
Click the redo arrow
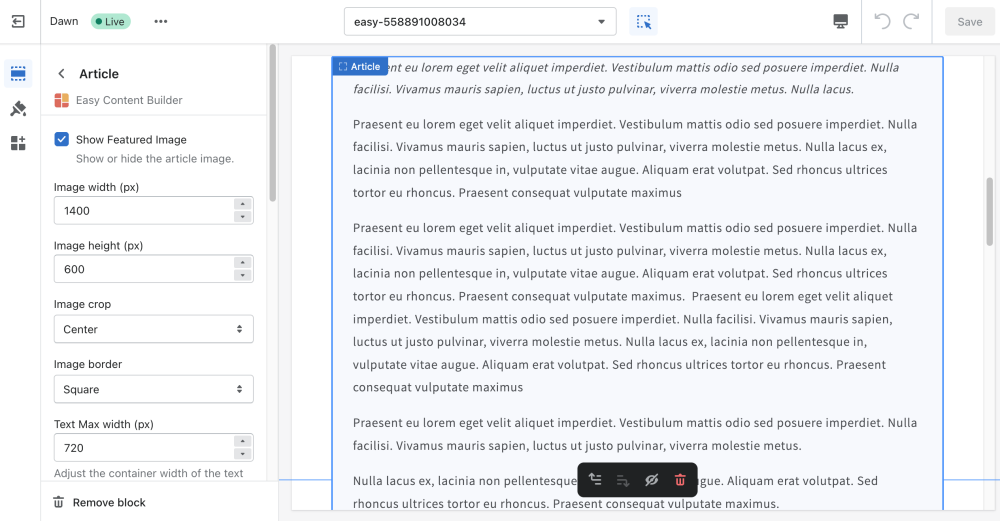[x=911, y=21]
